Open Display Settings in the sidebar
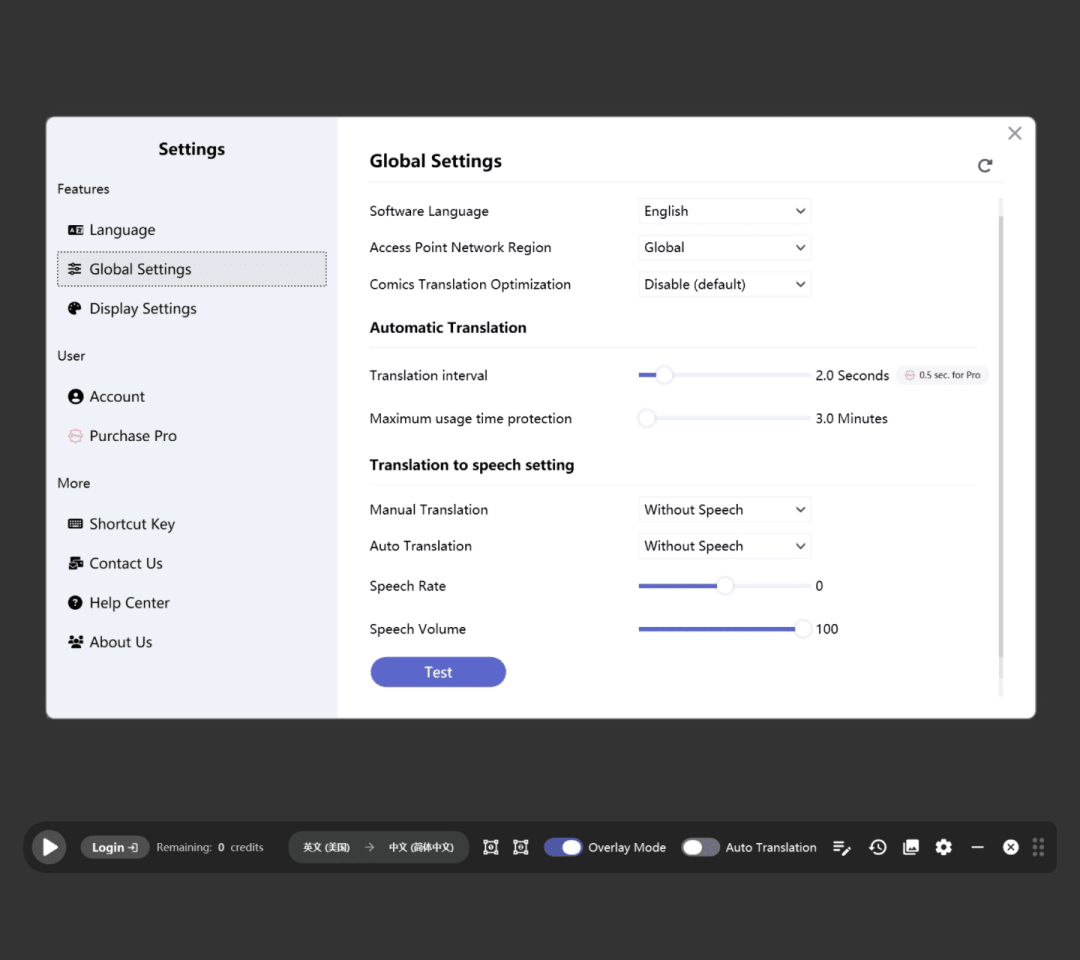The width and height of the screenshot is (1080, 960). coord(143,309)
